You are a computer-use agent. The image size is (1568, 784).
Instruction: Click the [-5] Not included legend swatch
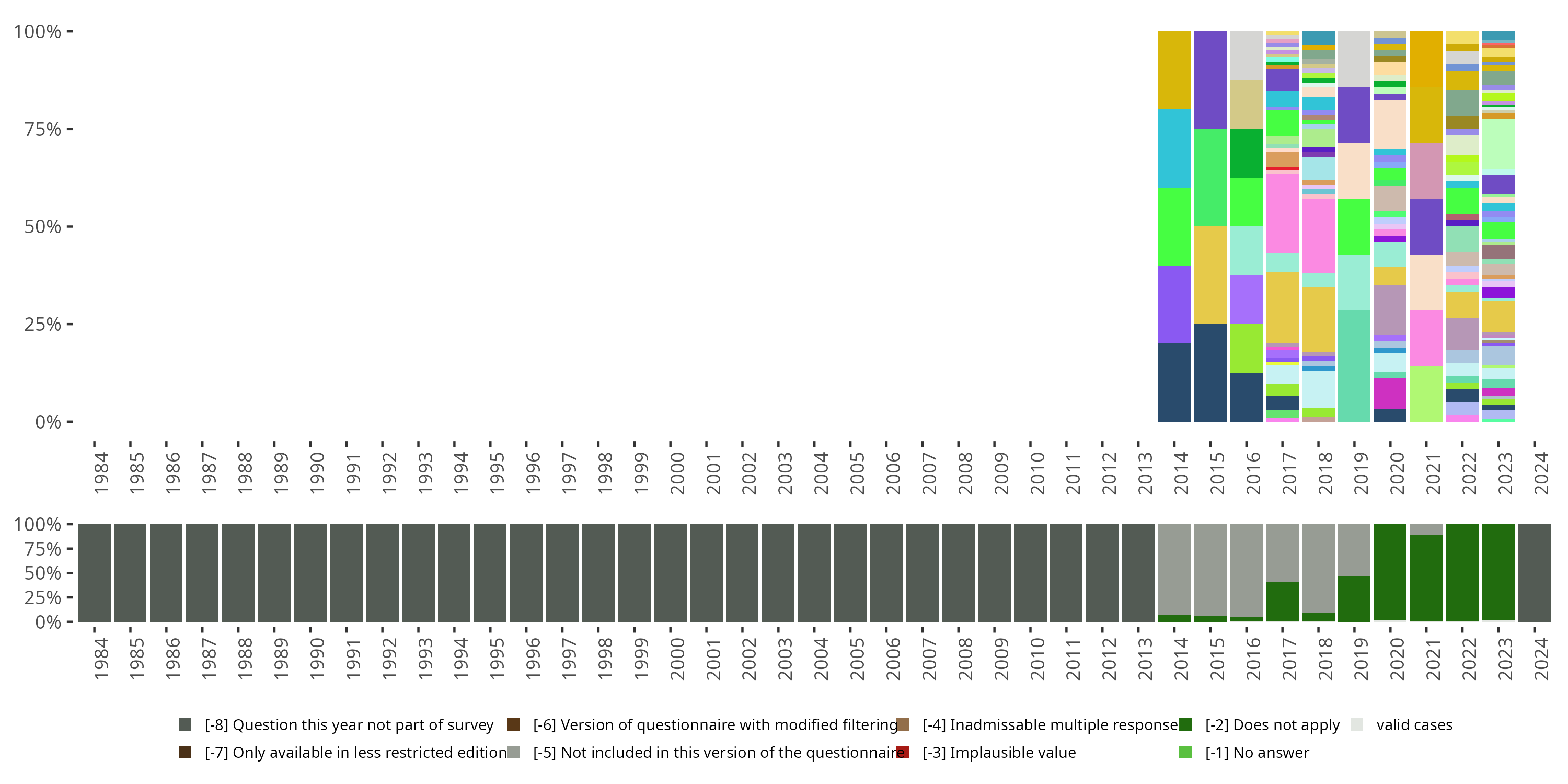coord(513,752)
